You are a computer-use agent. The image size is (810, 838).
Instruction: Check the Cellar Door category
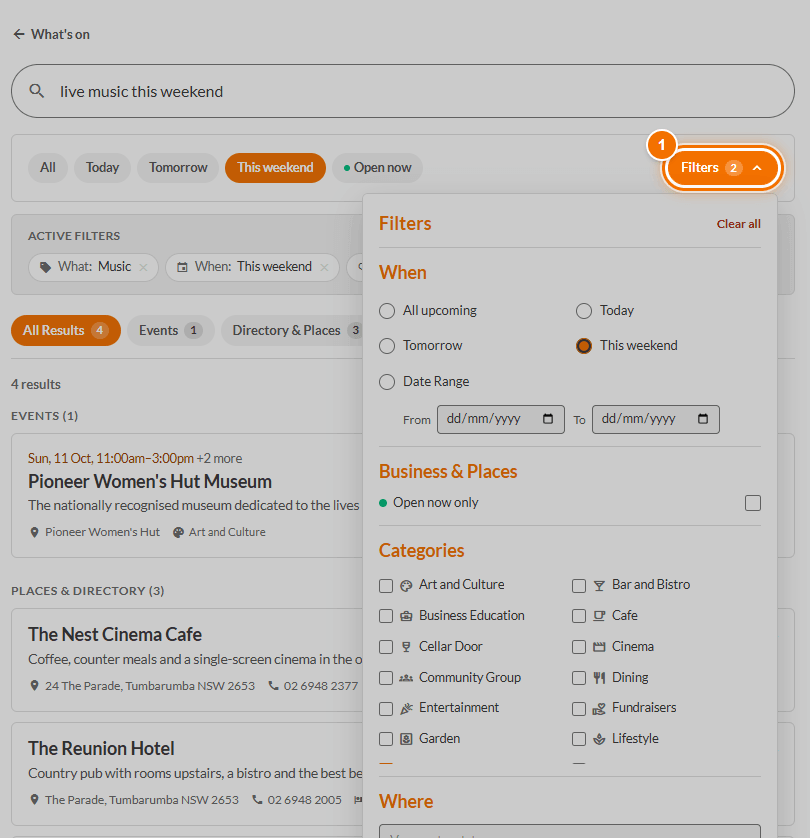pos(386,647)
